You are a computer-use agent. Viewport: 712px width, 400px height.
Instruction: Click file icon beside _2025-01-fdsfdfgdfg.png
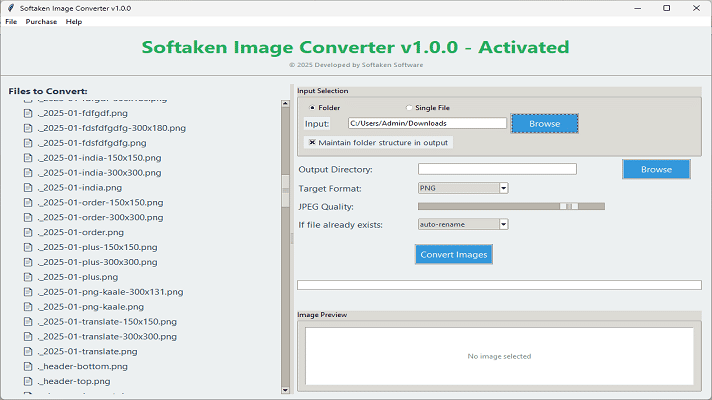click(28, 143)
